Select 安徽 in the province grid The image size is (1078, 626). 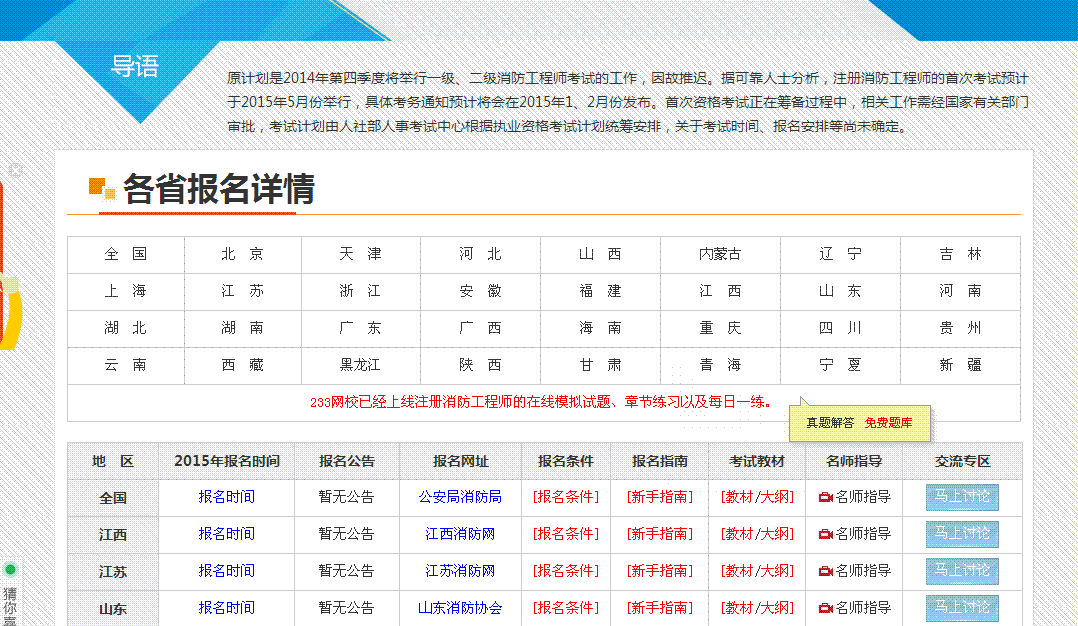[x=481, y=291]
